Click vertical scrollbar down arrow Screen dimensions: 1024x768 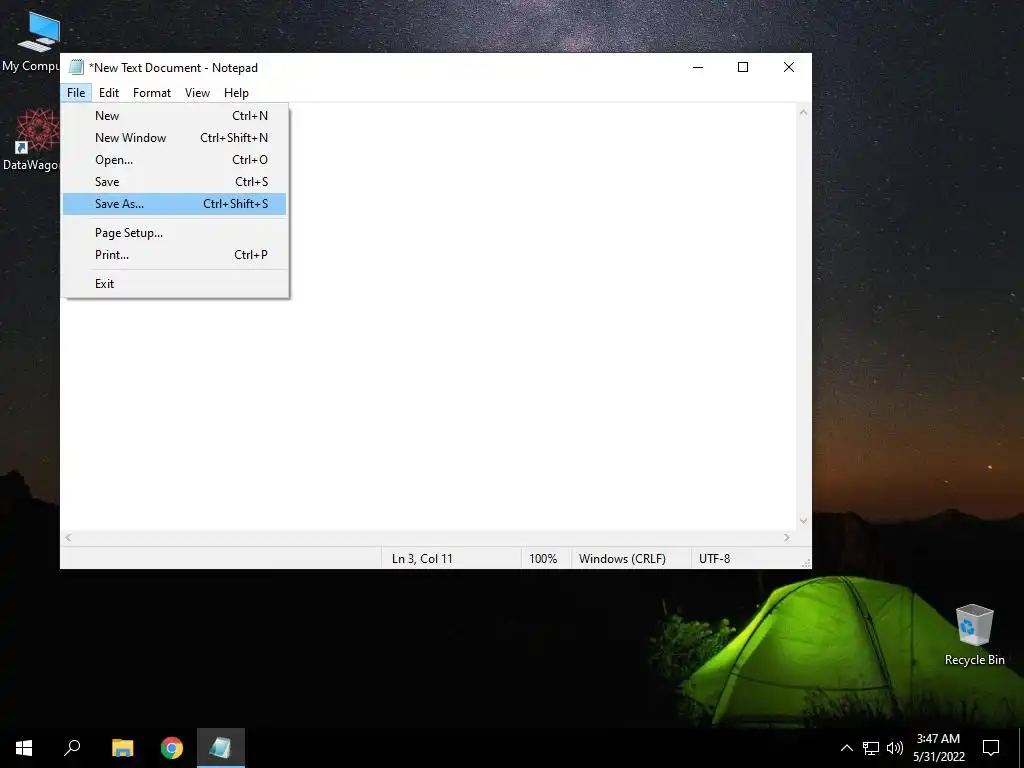point(803,521)
